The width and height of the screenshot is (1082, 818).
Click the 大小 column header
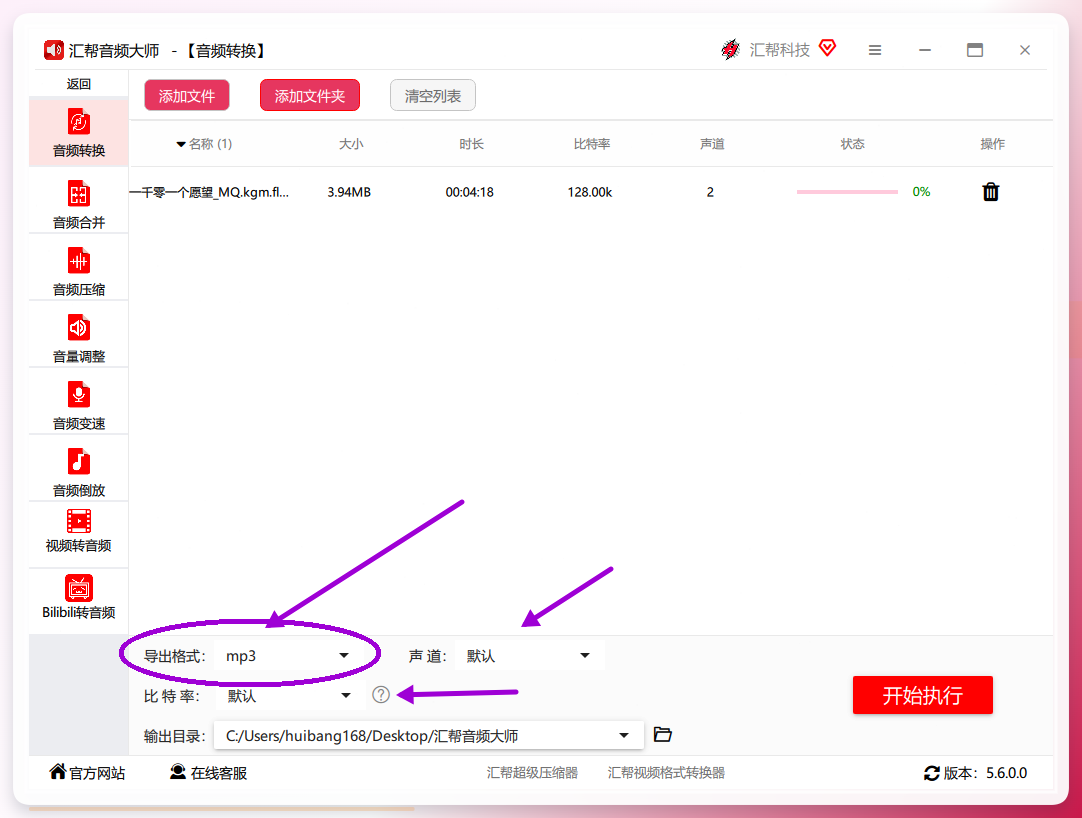351,144
